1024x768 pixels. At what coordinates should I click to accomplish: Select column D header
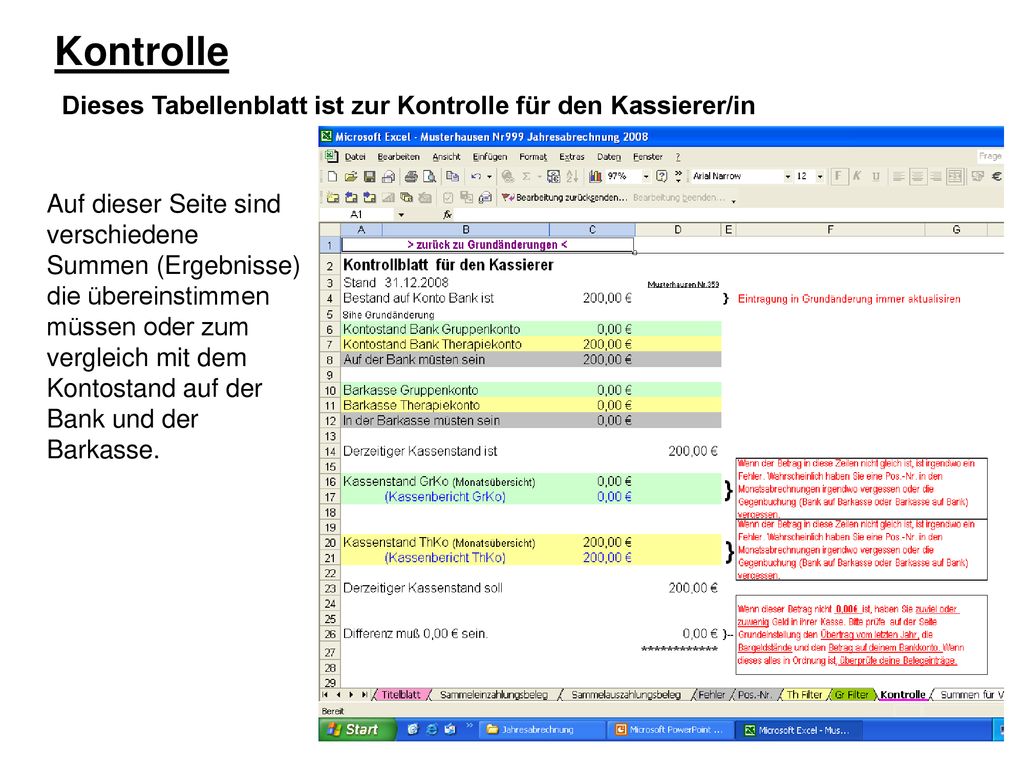pos(677,229)
